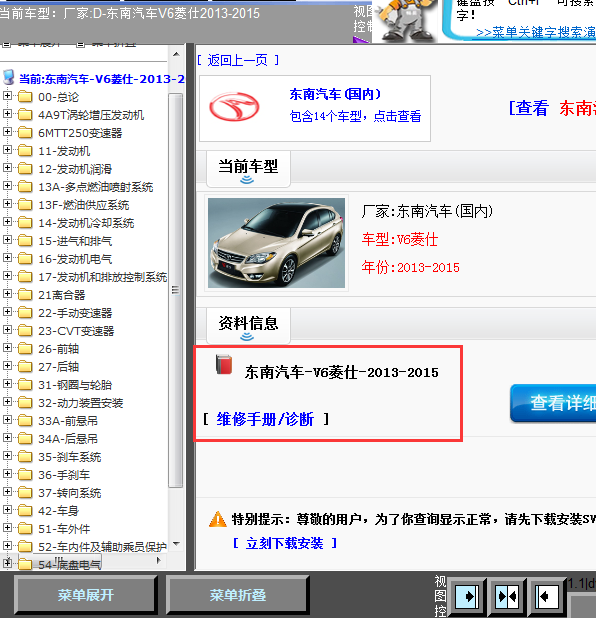Open the 16-发动机电气 folder icon
596x618 pixels.
click(25, 259)
